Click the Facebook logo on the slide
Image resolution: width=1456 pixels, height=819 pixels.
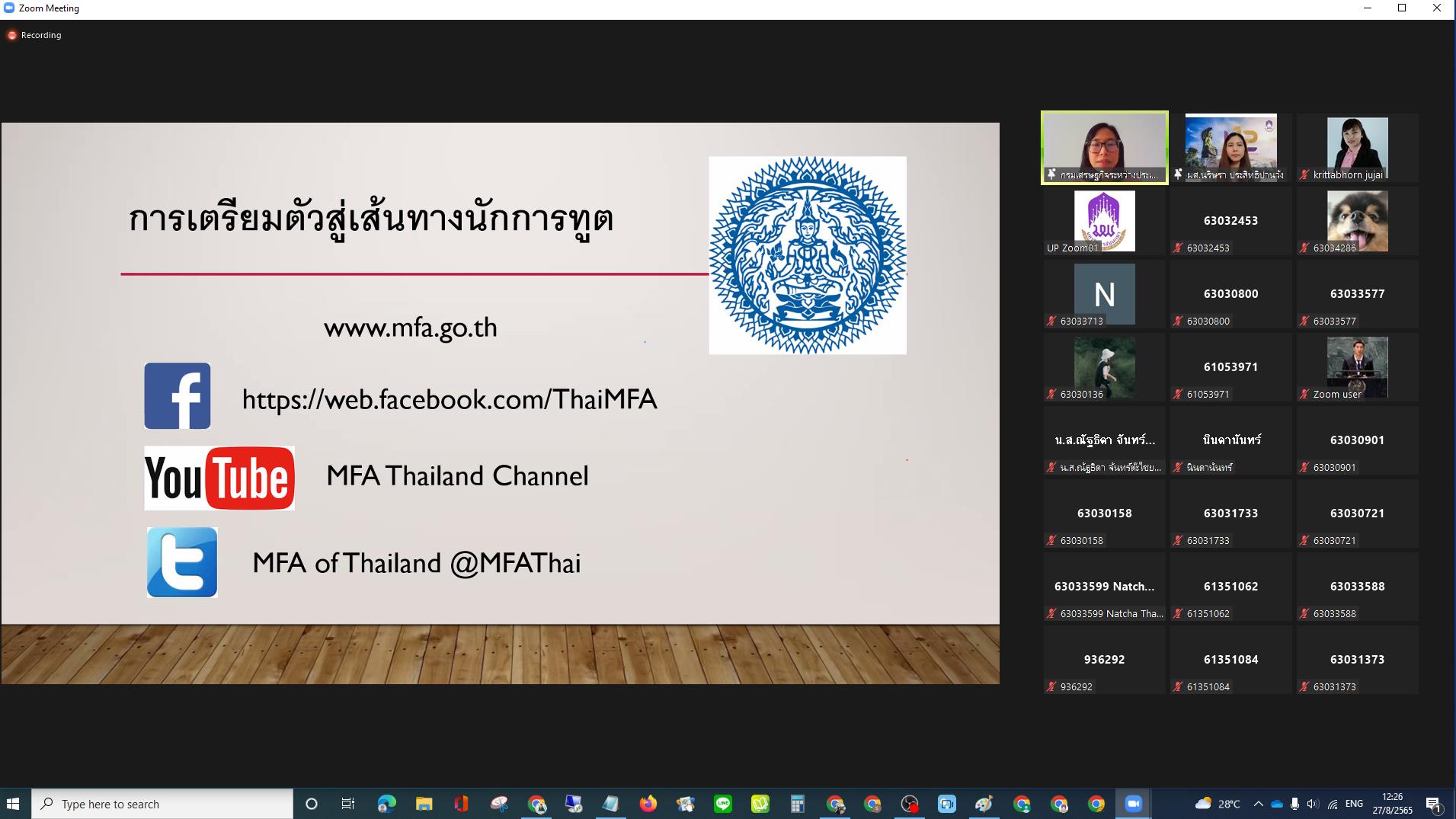coord(178,396)
